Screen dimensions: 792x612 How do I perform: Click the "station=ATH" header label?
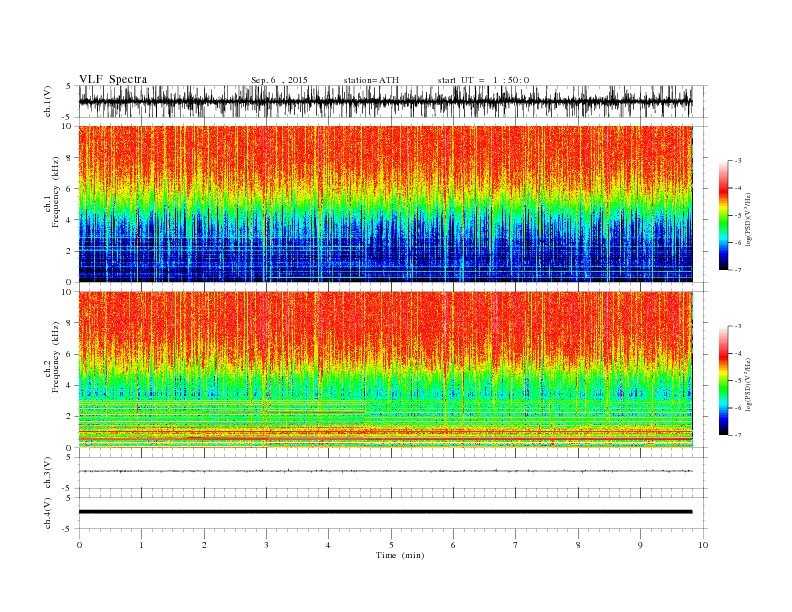pyautogui.click(x=371, y=80)
